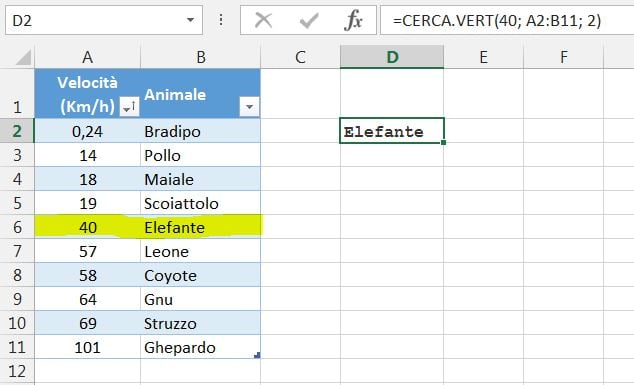Select the yellow highlighted Elefante cell
Screen dimensions: 634x385
[x=200, y=227]
